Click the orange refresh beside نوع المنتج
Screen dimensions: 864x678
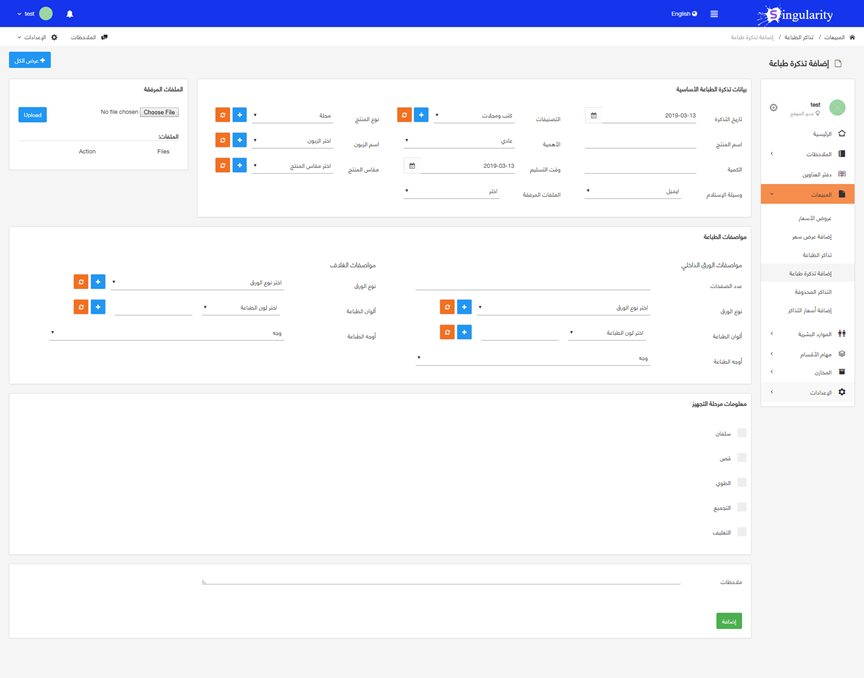(223, 115)
